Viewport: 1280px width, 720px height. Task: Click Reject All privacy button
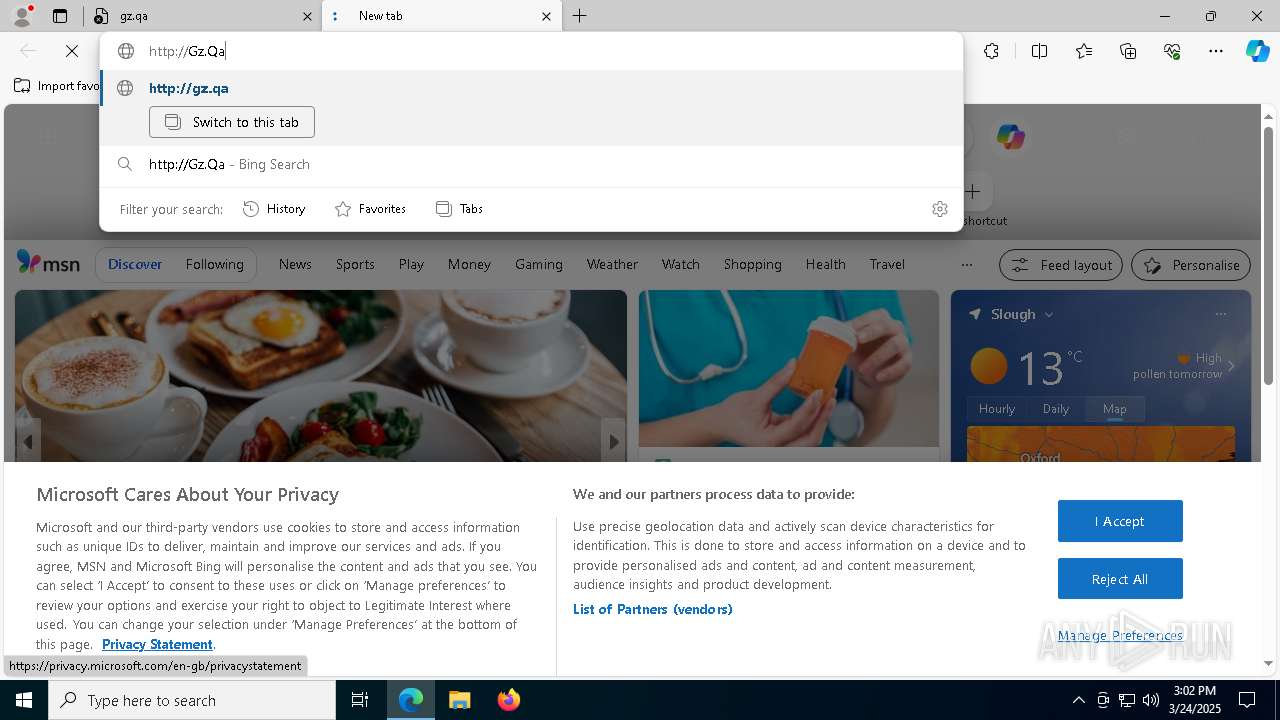tap(1120, 579)
